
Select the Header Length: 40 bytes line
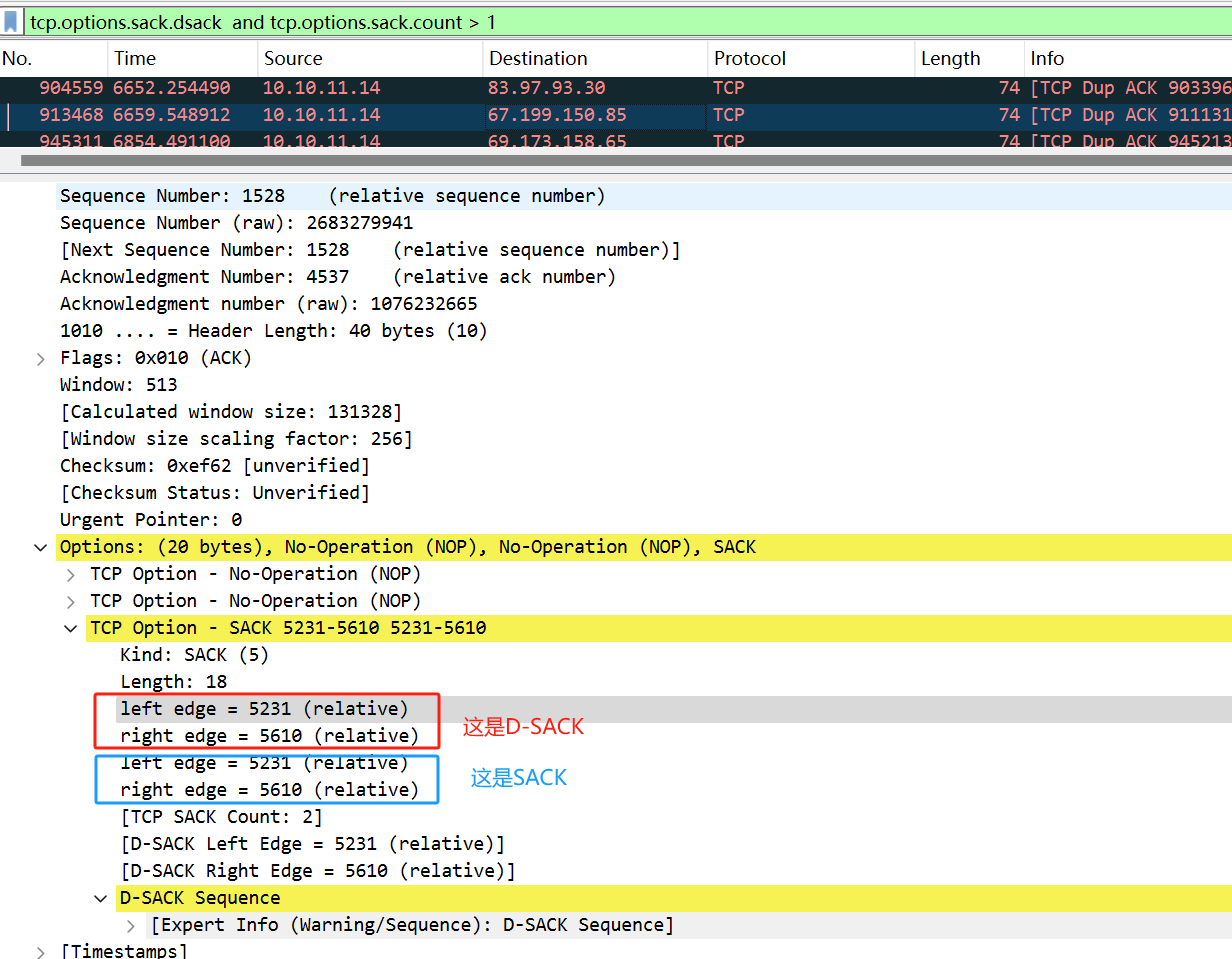pyautogui.click(x=274, y=331)
